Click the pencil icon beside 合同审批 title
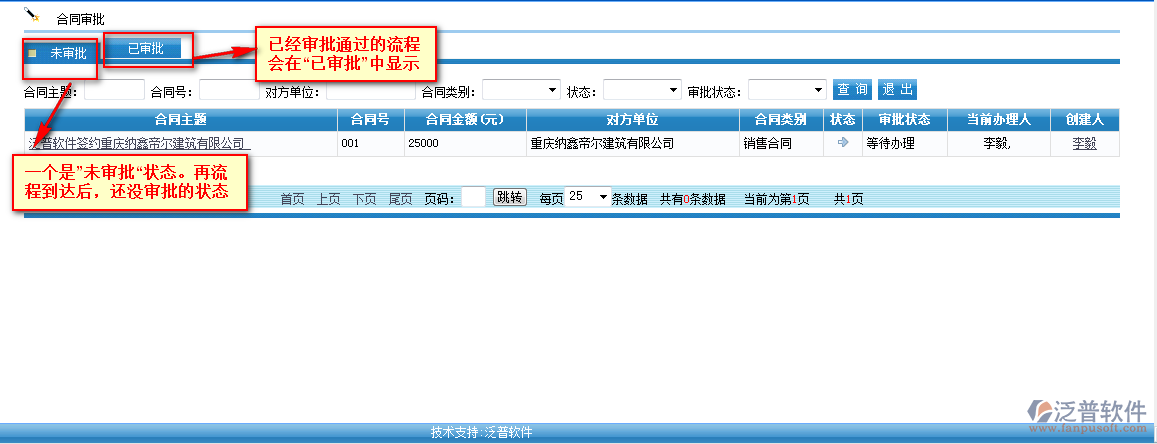 coord(32,15)
